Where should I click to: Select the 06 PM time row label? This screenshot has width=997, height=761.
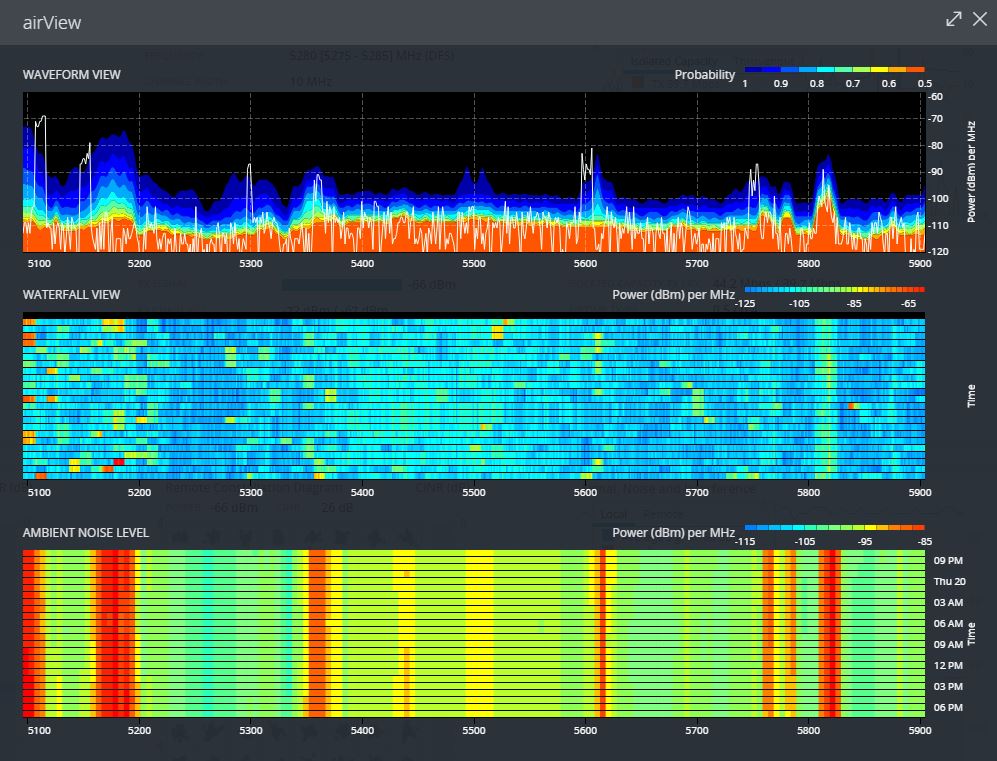click(x=947, y=707)
